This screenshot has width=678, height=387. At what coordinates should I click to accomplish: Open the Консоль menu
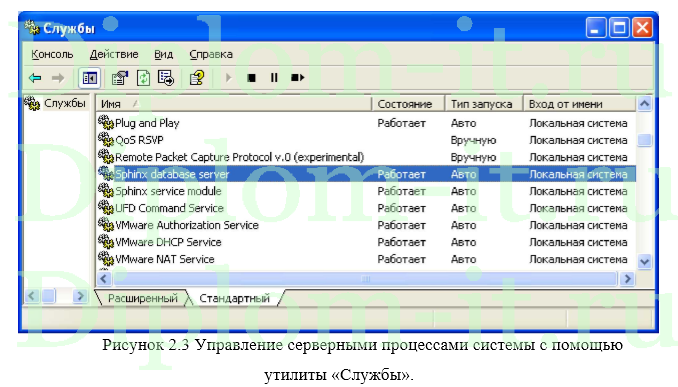point(52,54)
